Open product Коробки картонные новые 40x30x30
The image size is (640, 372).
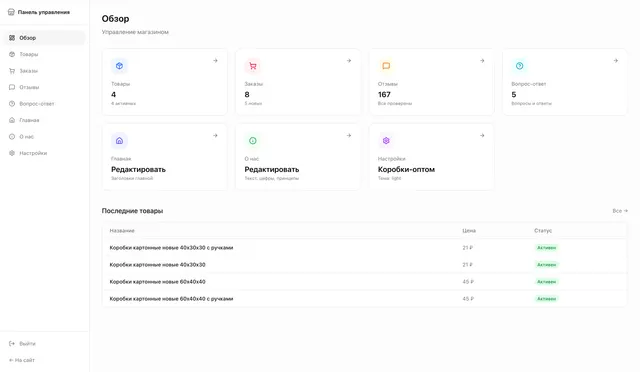click(x=158, y=265)
